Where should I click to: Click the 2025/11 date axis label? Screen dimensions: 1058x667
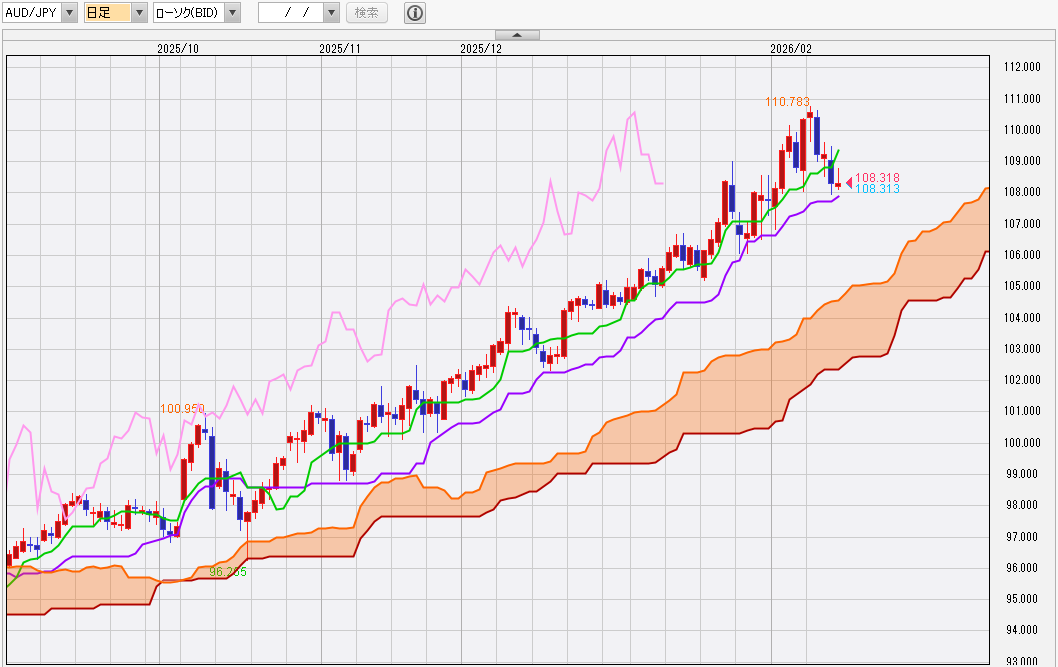coord(340,48)
